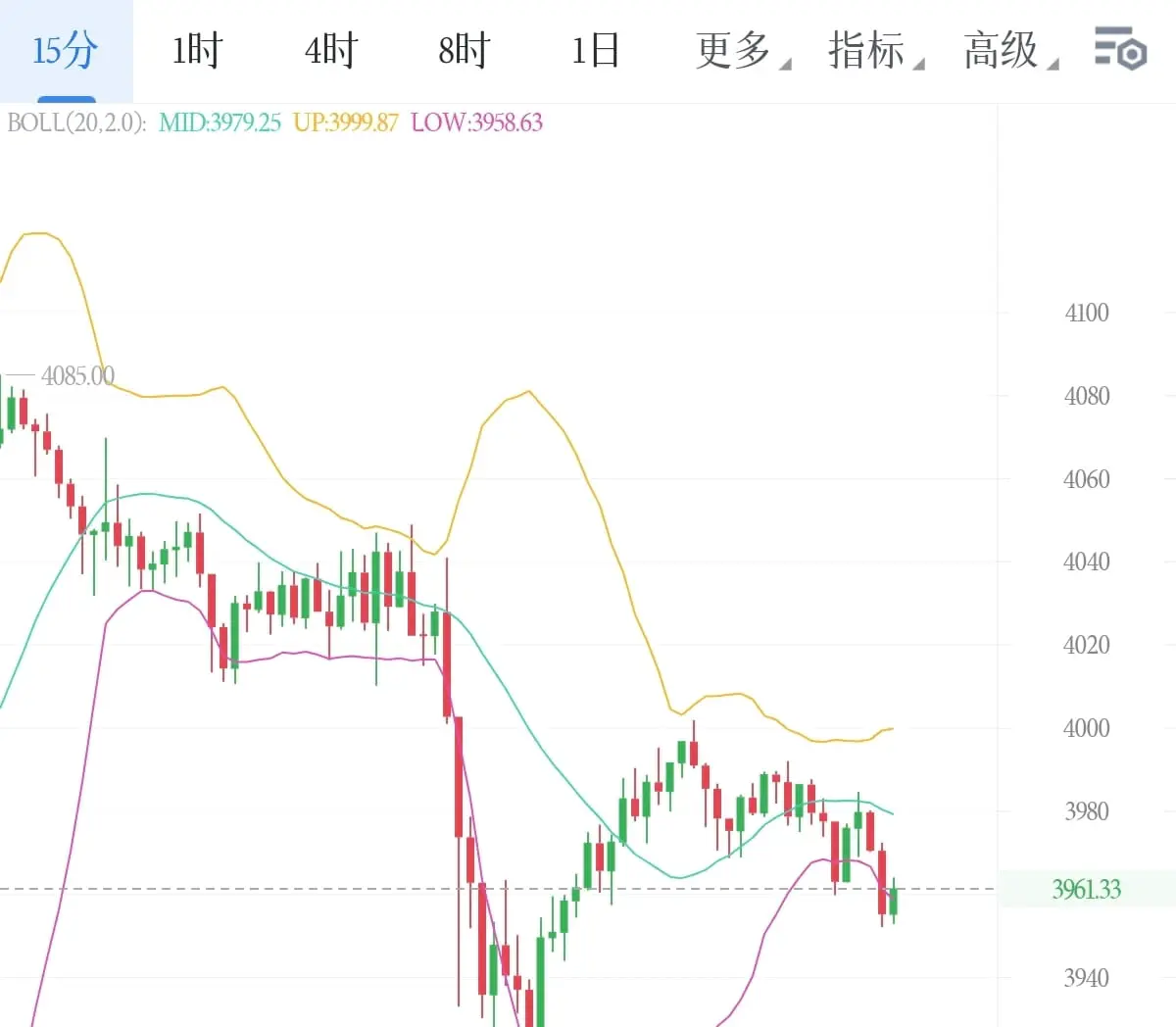Screen dimensions: 1176x1027
Task: Switch to the 4时 timeframe
Action: (331, 50)
